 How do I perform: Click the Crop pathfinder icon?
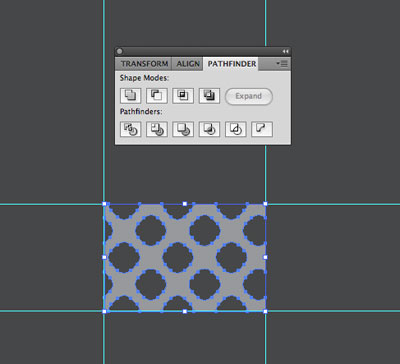(x=209, y=129)
